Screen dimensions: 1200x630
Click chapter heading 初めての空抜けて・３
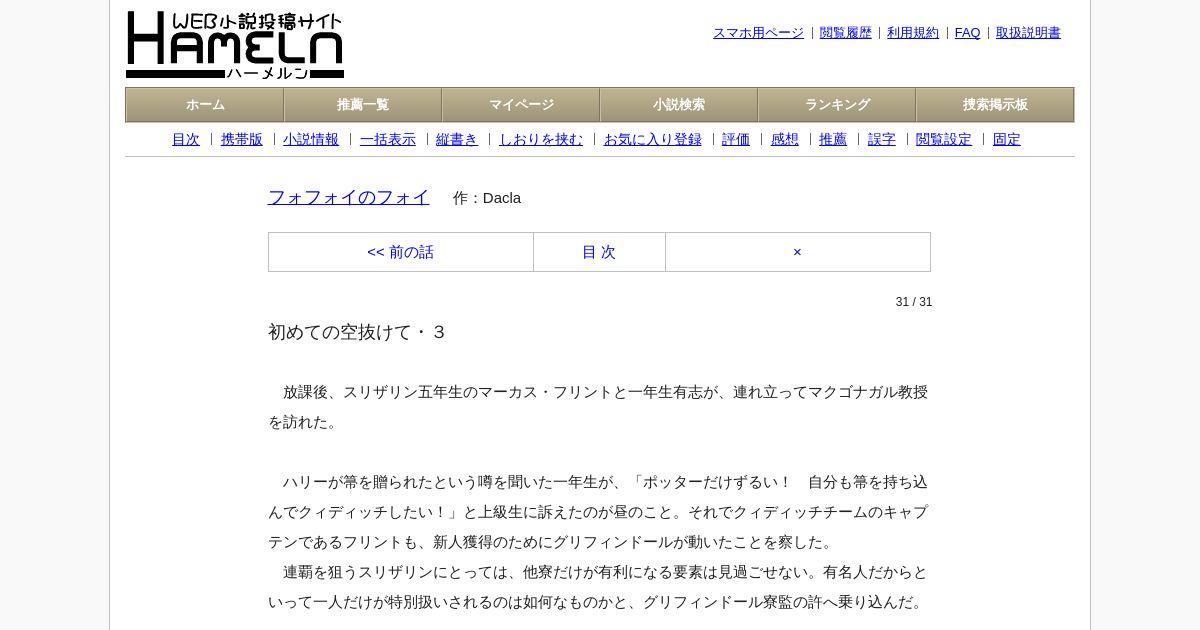tap(357, 332)
